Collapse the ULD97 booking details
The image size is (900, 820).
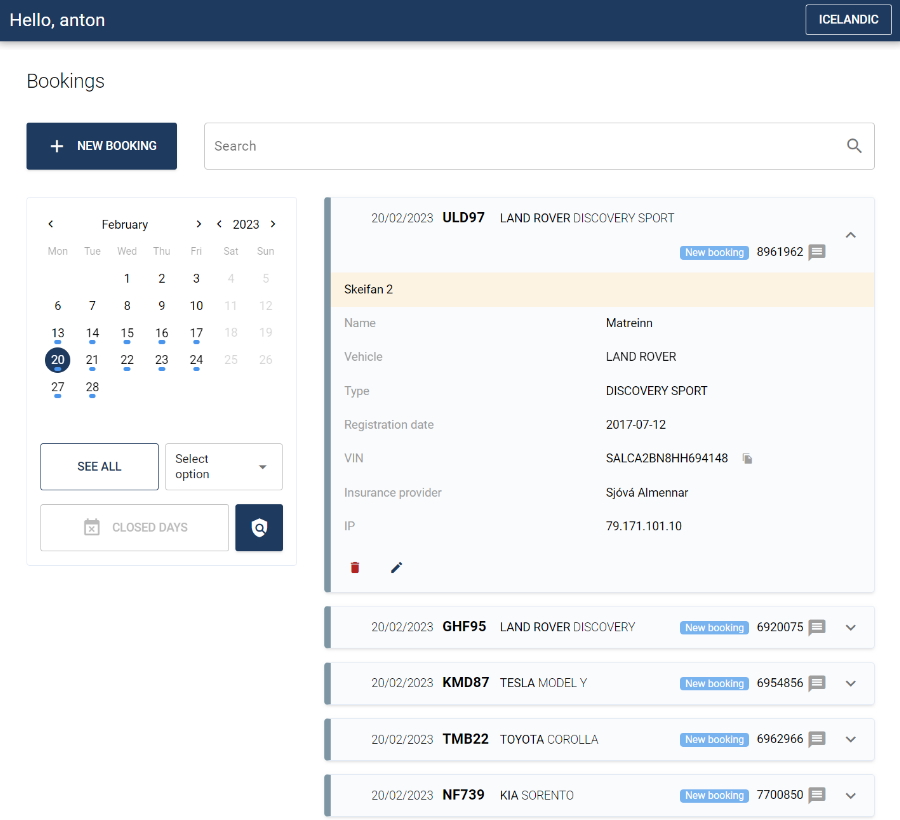pos(851,235)
